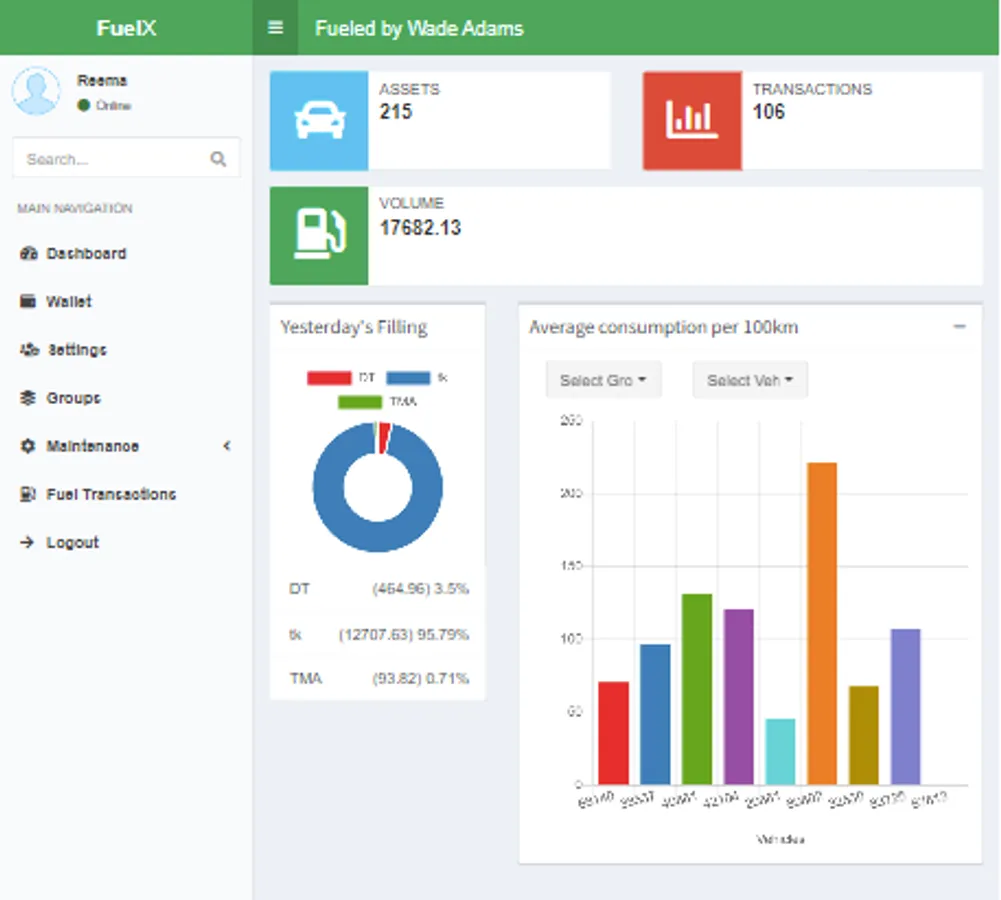The width and height of the screenshot is (1001, 900).
Task: Click Fueled by Wade Adams header
Action: point(419,28)
